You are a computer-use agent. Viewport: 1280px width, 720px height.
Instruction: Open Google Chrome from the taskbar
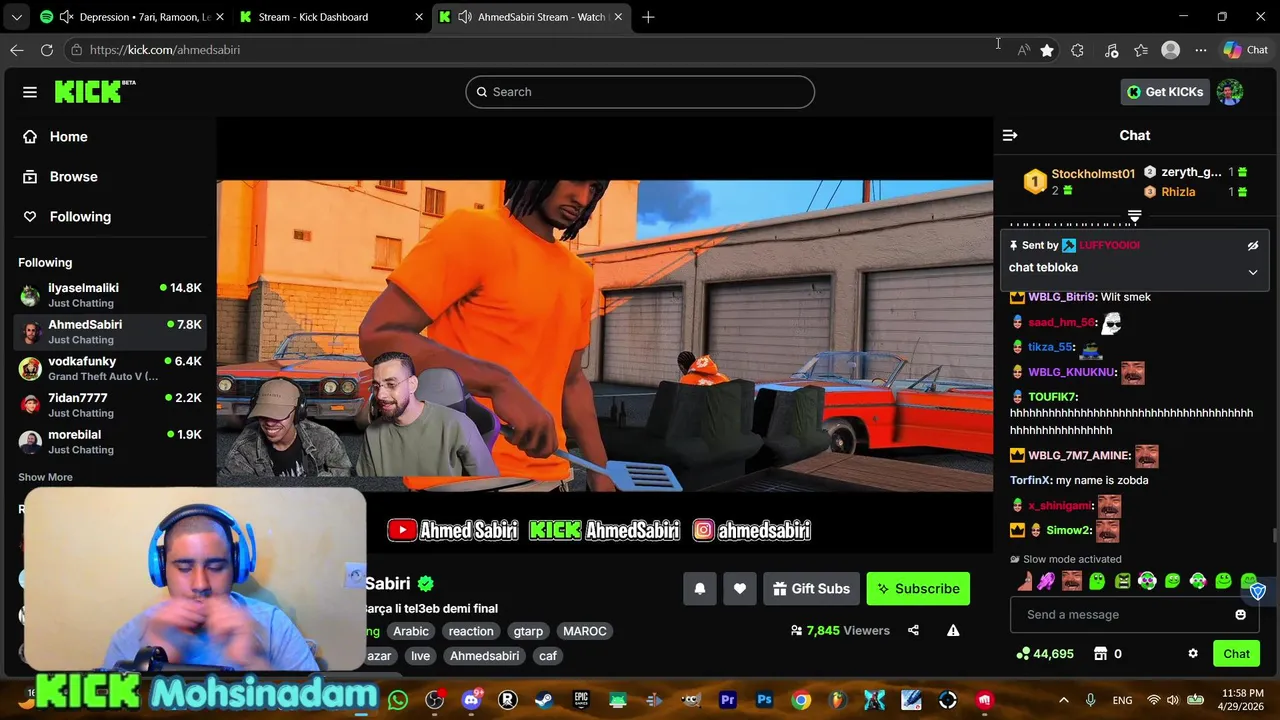pos(801,700)
